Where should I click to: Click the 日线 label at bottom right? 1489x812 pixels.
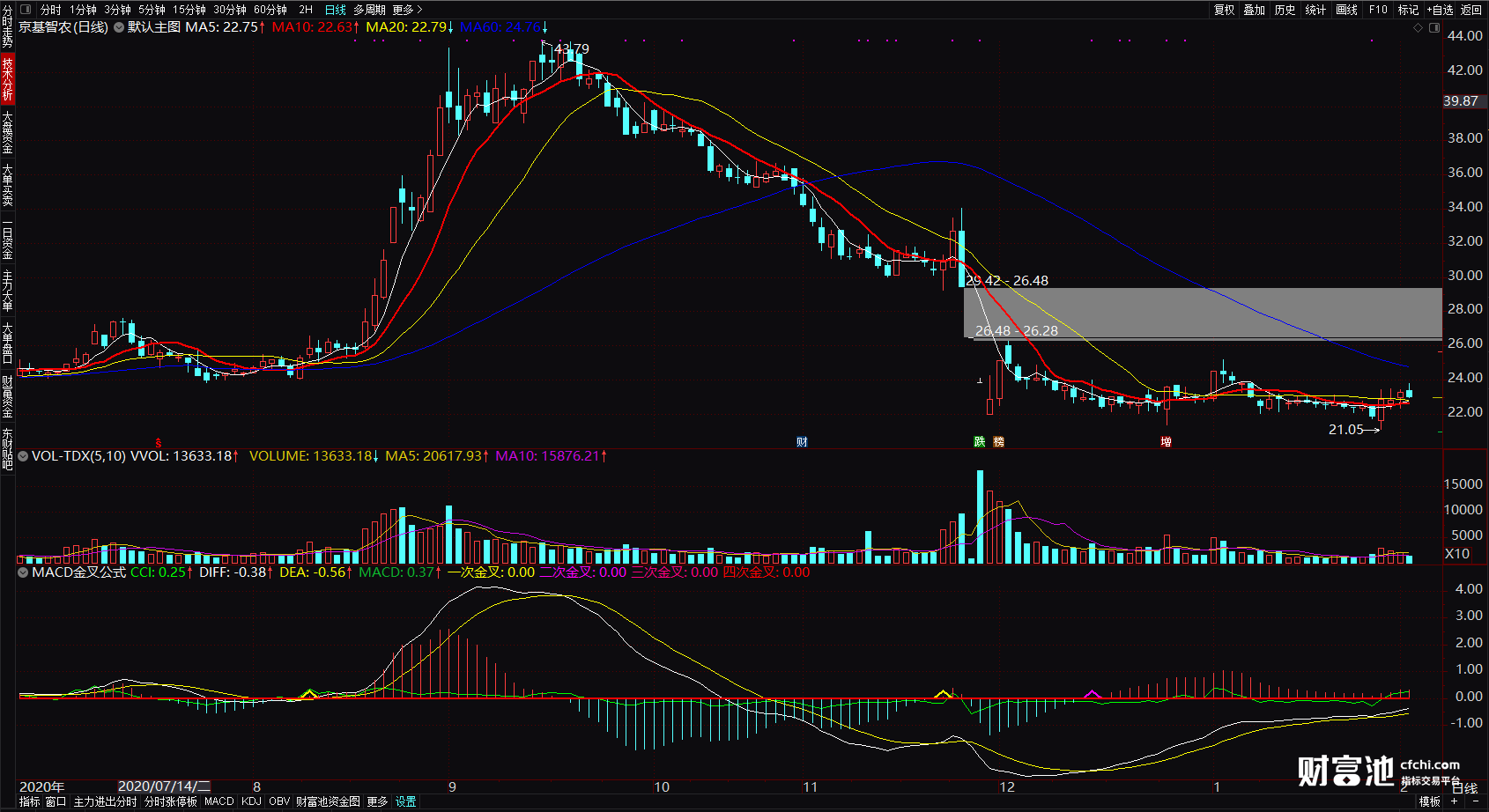(x=1464, y=788)
